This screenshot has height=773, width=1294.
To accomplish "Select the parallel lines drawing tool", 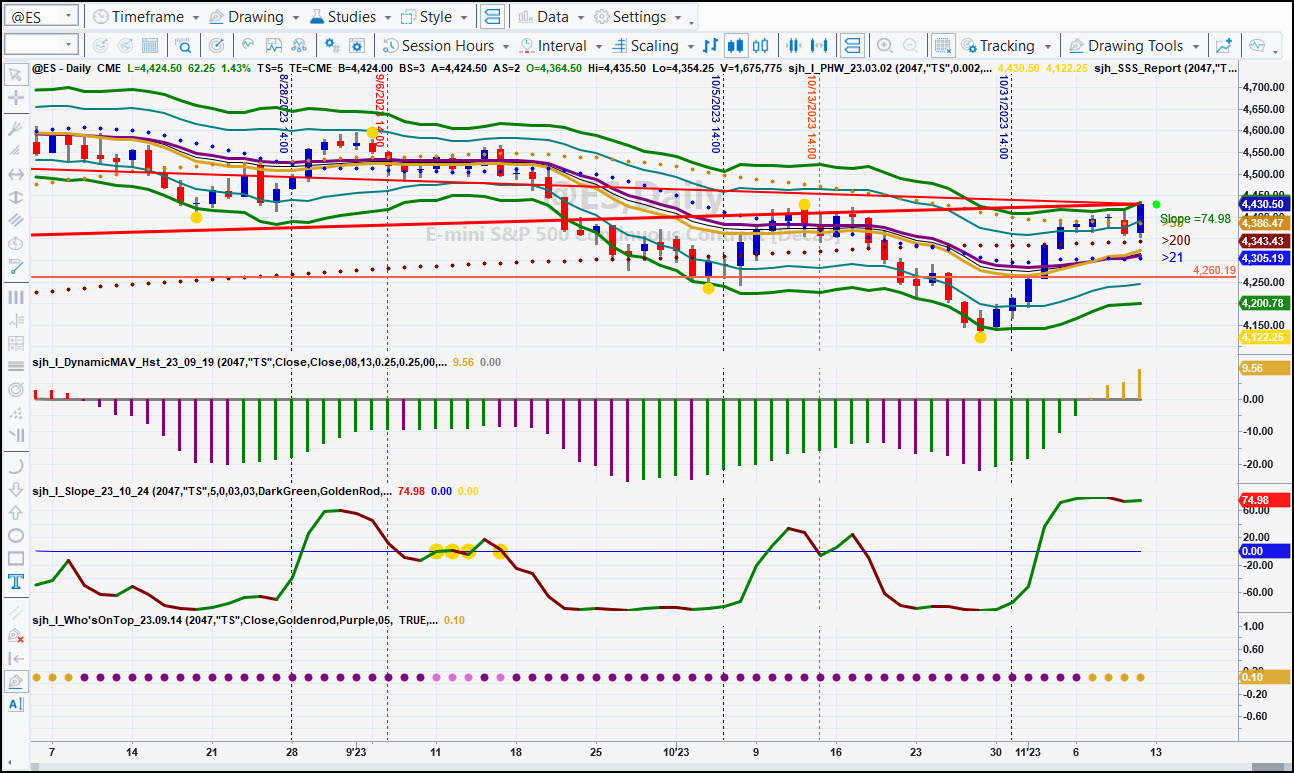I will (15, 220).
